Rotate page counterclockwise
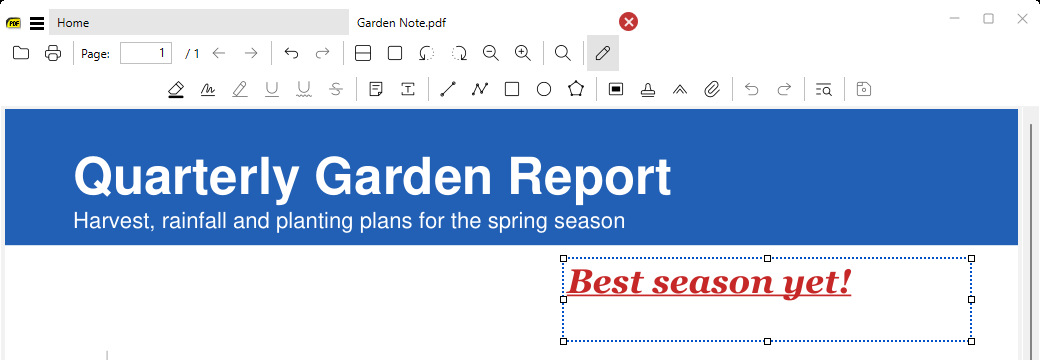The height and width of the screenshot is (360, 1040). 427,54
